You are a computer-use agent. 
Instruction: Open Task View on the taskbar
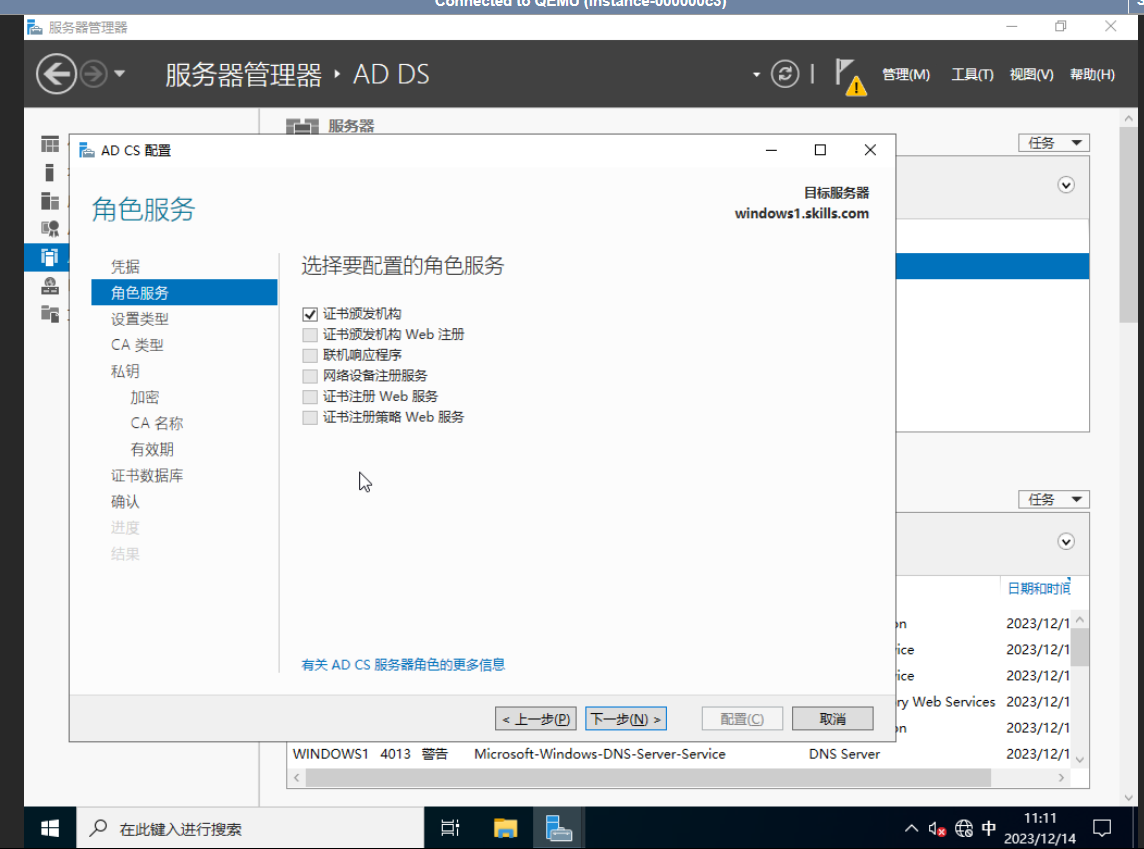[x=451, y=828]
